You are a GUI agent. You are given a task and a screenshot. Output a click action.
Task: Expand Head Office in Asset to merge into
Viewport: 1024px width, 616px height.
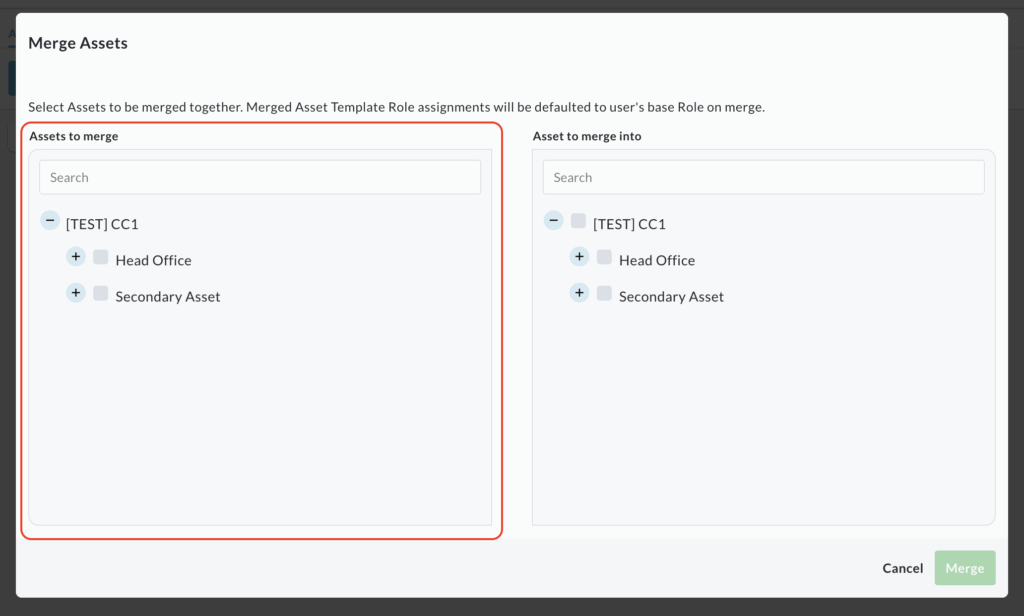579,257
